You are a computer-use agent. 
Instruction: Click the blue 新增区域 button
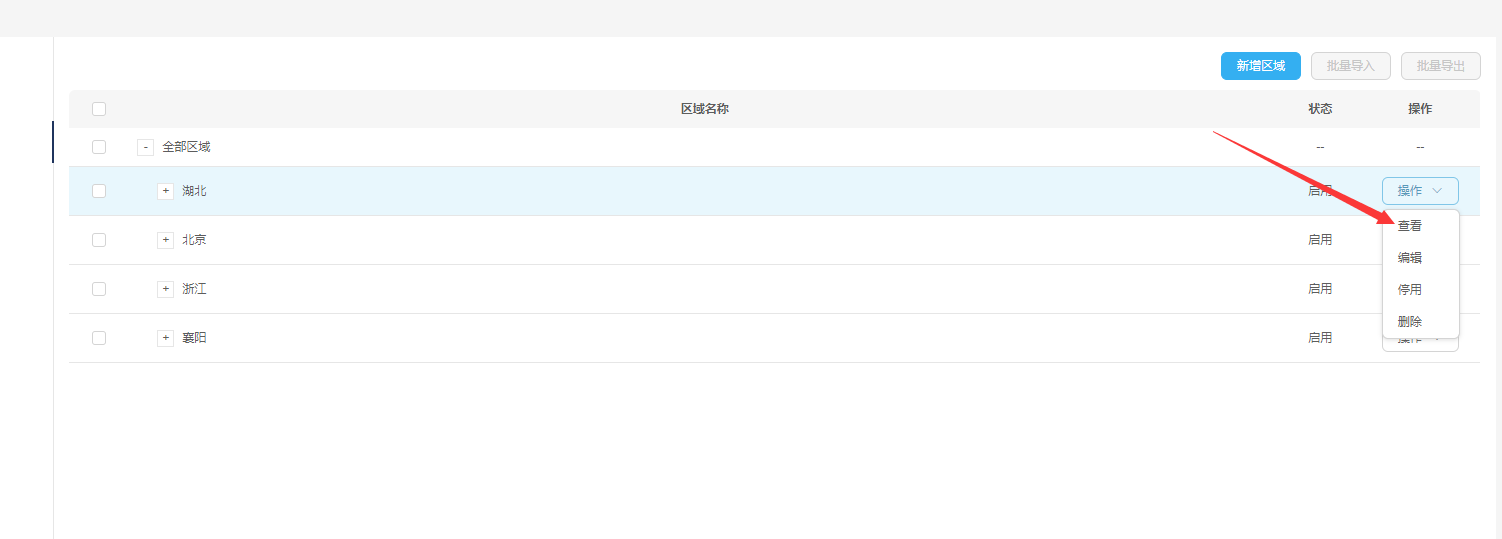[x=1260, y=66]
